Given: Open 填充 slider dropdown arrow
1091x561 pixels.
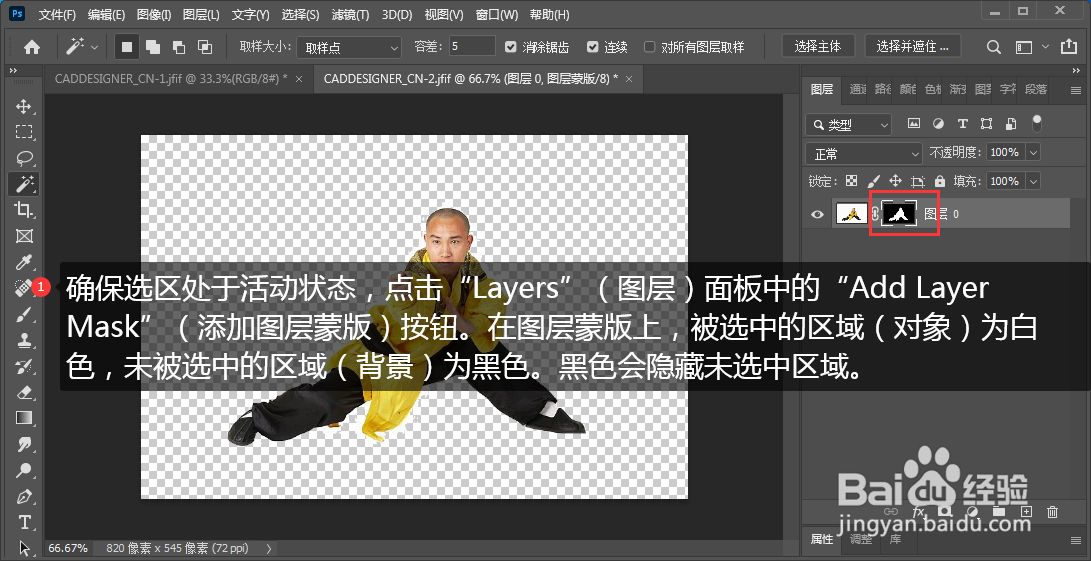Looking at the screenshot, I should click(x=1033, y=181).
